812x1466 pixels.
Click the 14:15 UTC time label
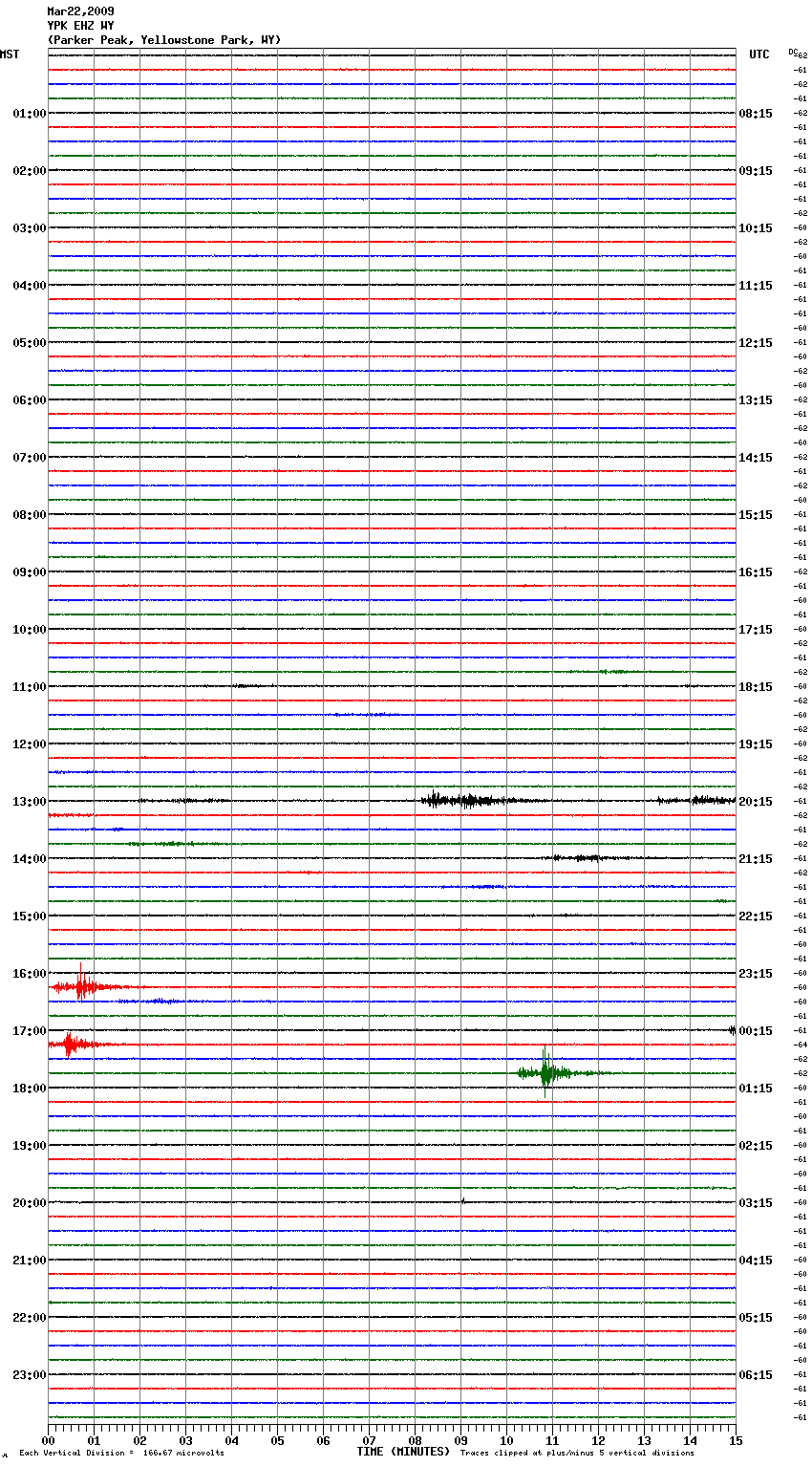click(x=756, y=458)
